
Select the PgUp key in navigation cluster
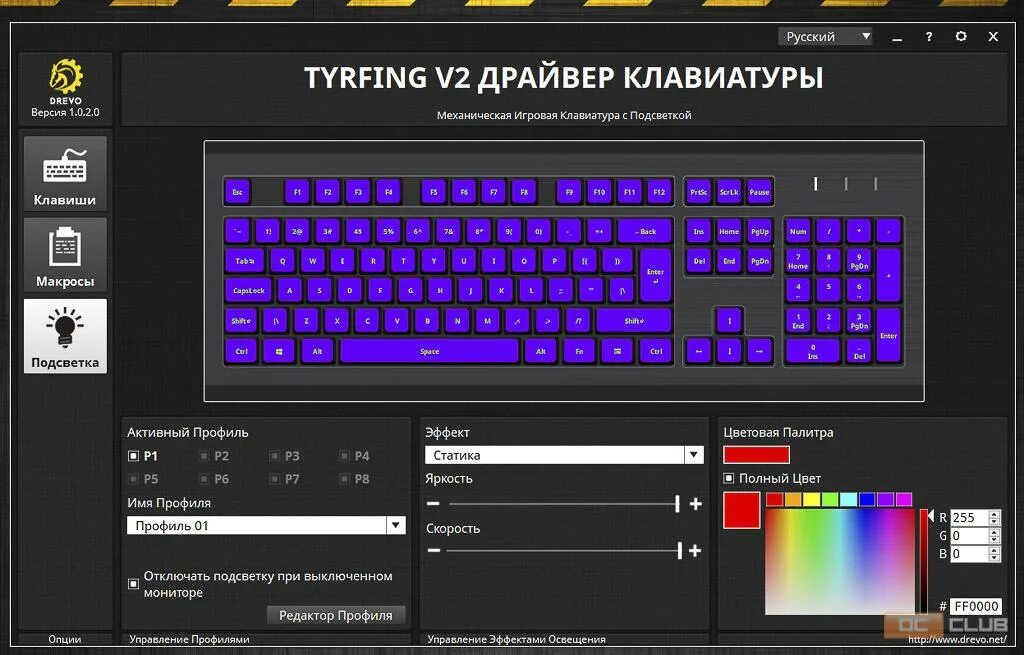click(760, 231)
